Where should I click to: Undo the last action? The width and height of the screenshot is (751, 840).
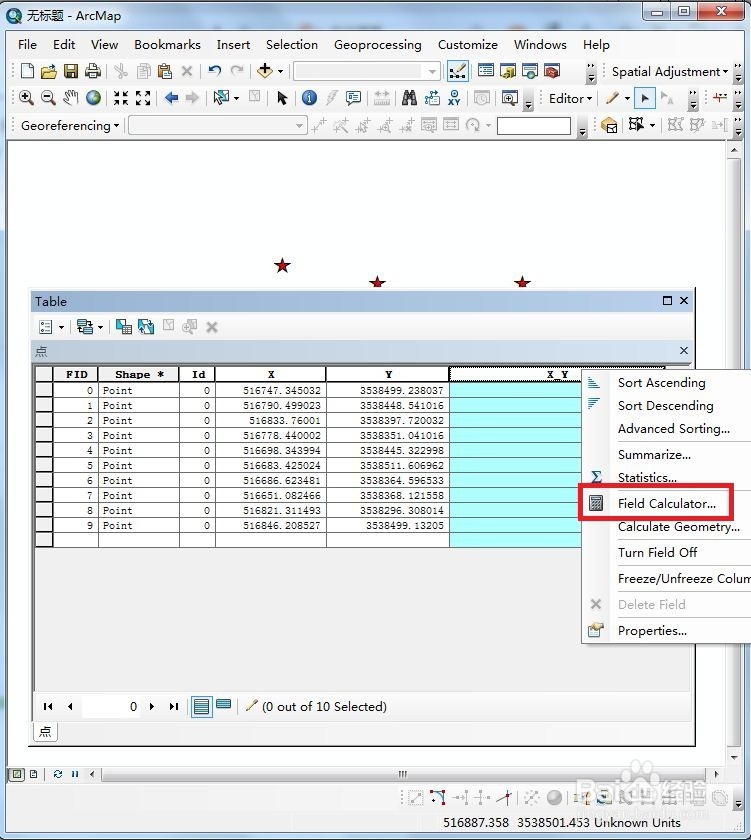pos(215,71)
